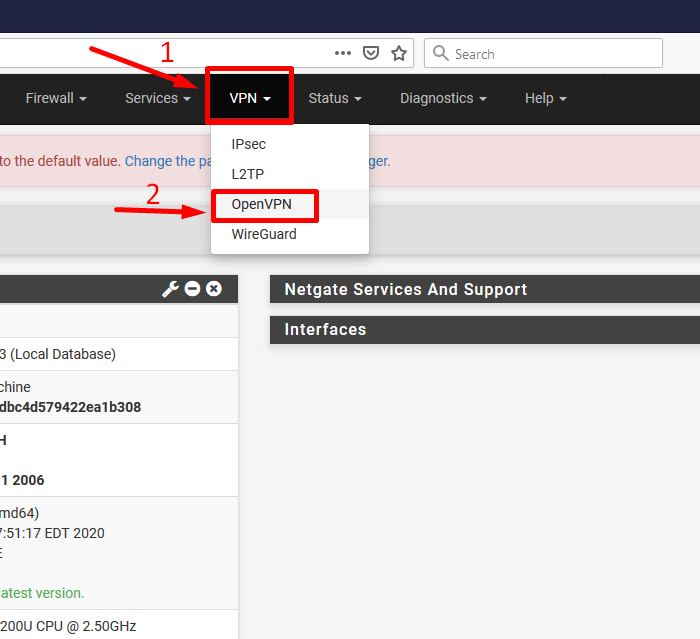Click the '7:51:17 EDT 2020' build text
Screen dimensions: 700x639
52,533
